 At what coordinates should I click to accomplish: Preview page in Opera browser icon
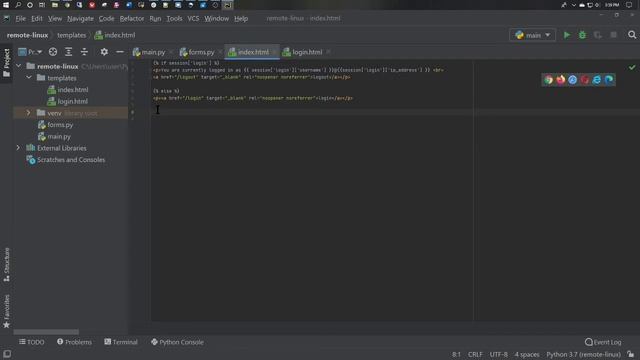click(584, 80)
